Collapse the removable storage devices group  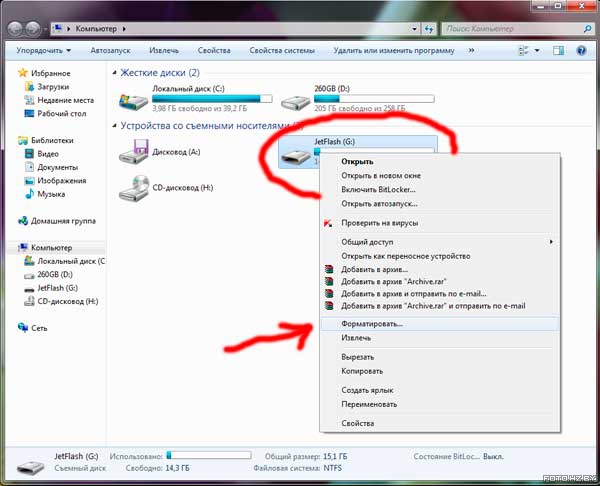114,126
